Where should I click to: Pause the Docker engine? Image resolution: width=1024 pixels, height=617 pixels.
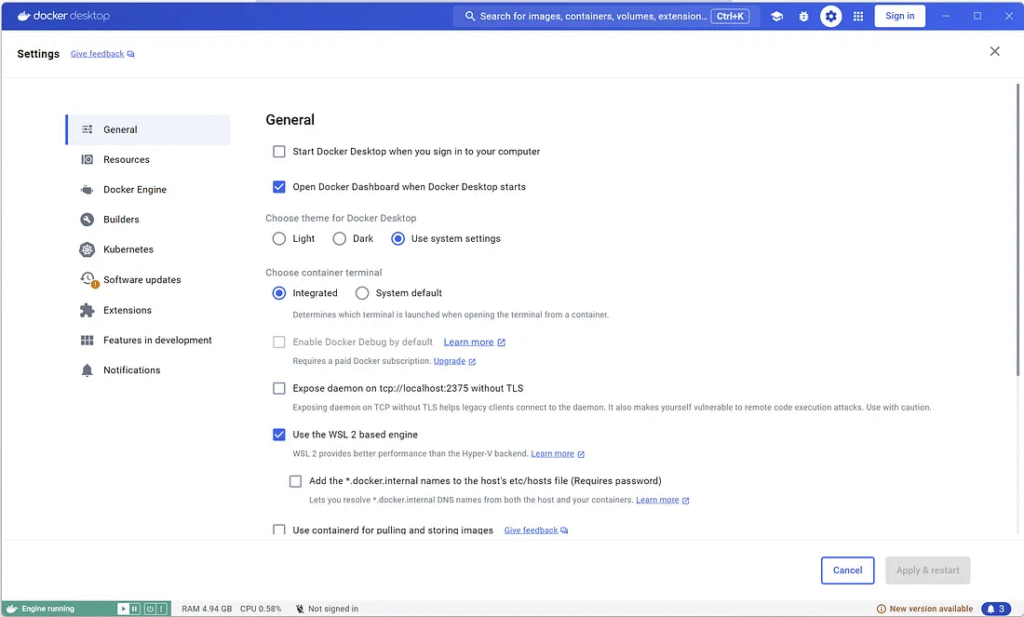tap(135, 609)
